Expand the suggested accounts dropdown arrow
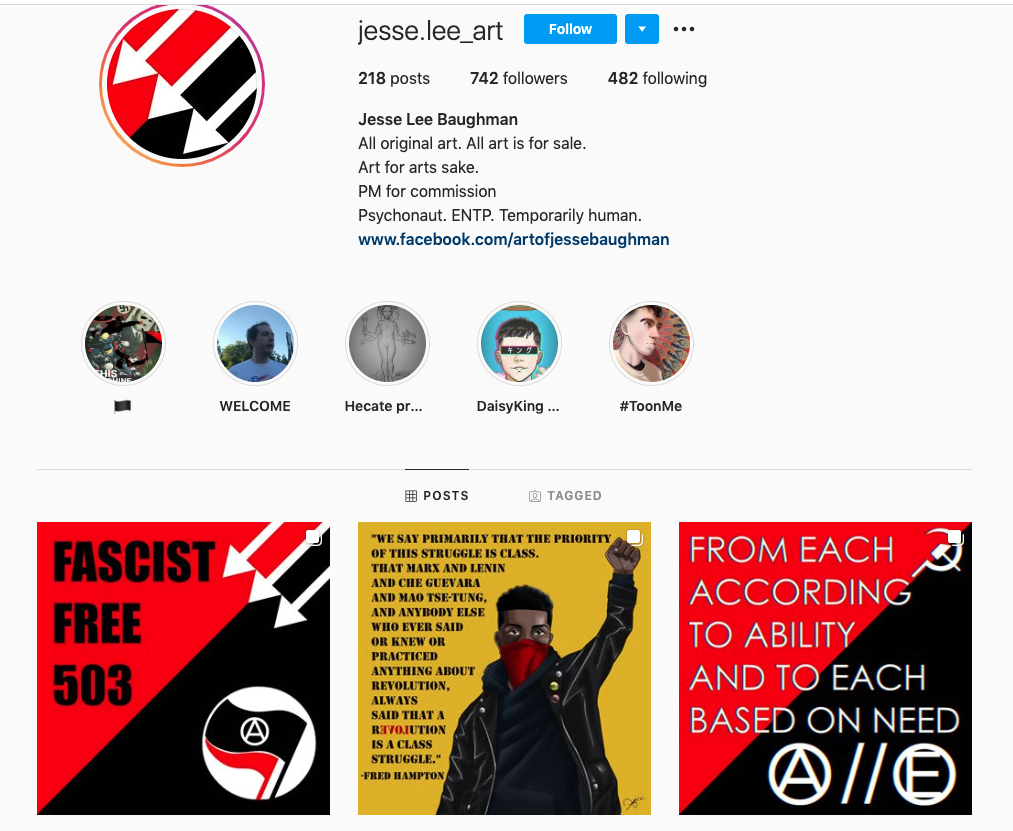1013x831 pixels. pos(642,29)
